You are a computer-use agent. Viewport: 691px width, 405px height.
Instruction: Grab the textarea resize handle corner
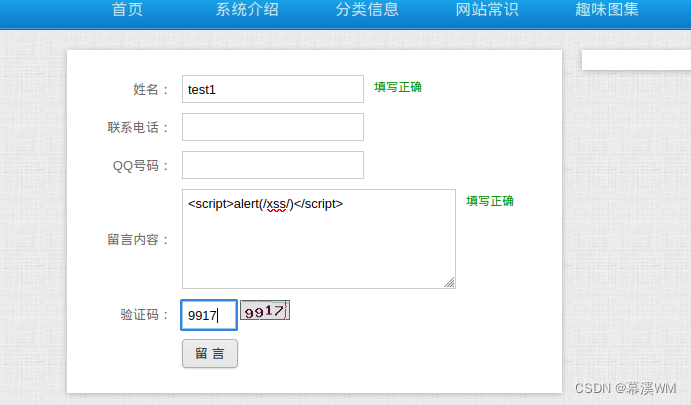450,283
